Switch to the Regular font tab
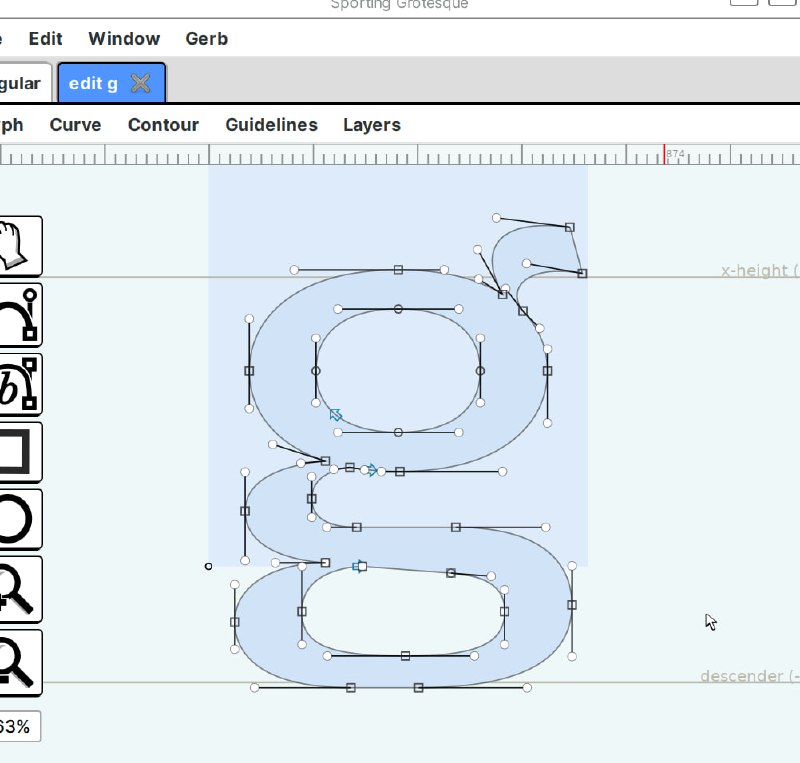The image size is (800, 763). click(x=22, y=83)
